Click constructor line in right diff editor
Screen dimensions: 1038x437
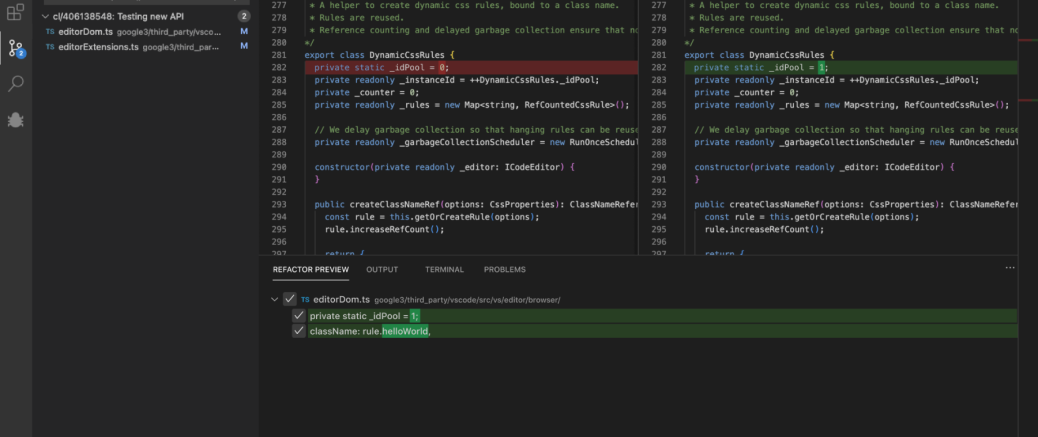[x=824, y=168]
